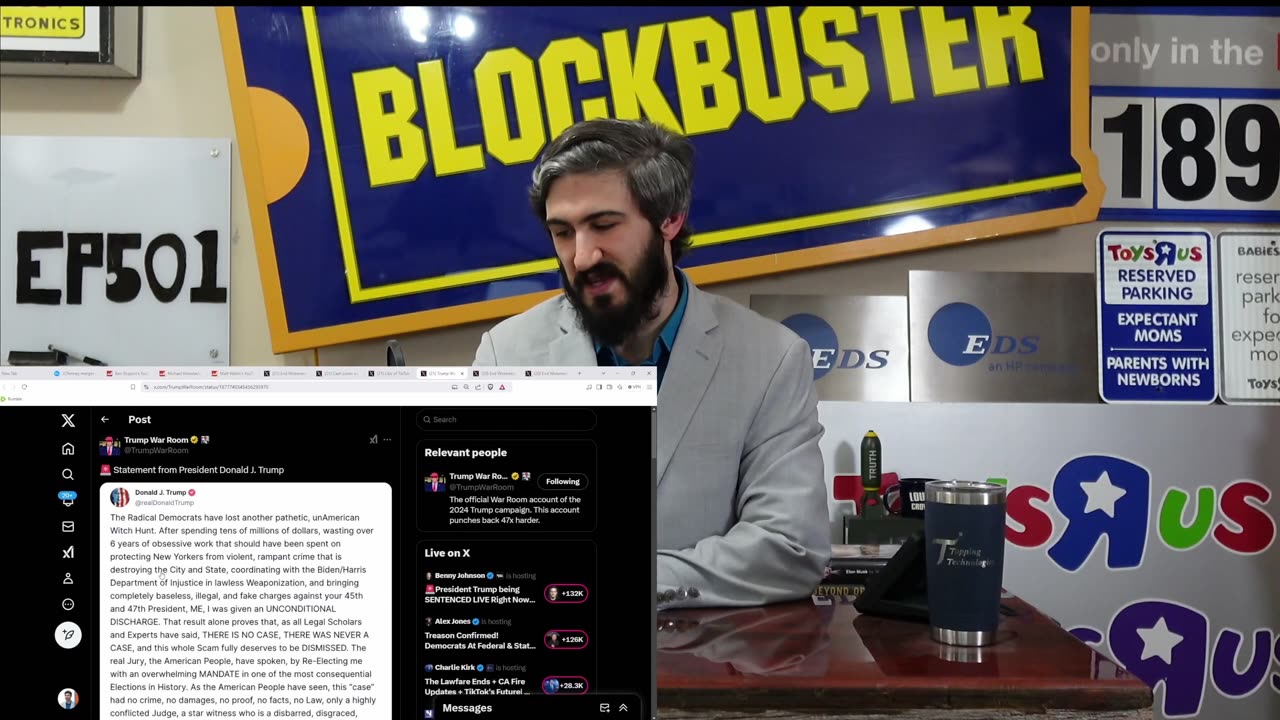The image size is (1280, 720).
Task: Compose new message in Messages drawer
Action: click(604, 708)
